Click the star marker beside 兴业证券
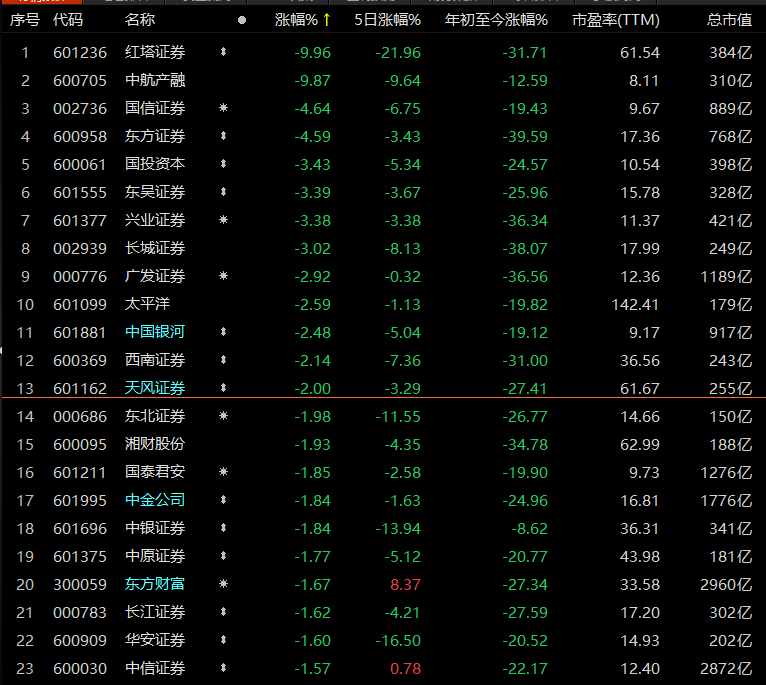Image resolution: width=766 pixels, height=685 pixels. tap(223, 220)
